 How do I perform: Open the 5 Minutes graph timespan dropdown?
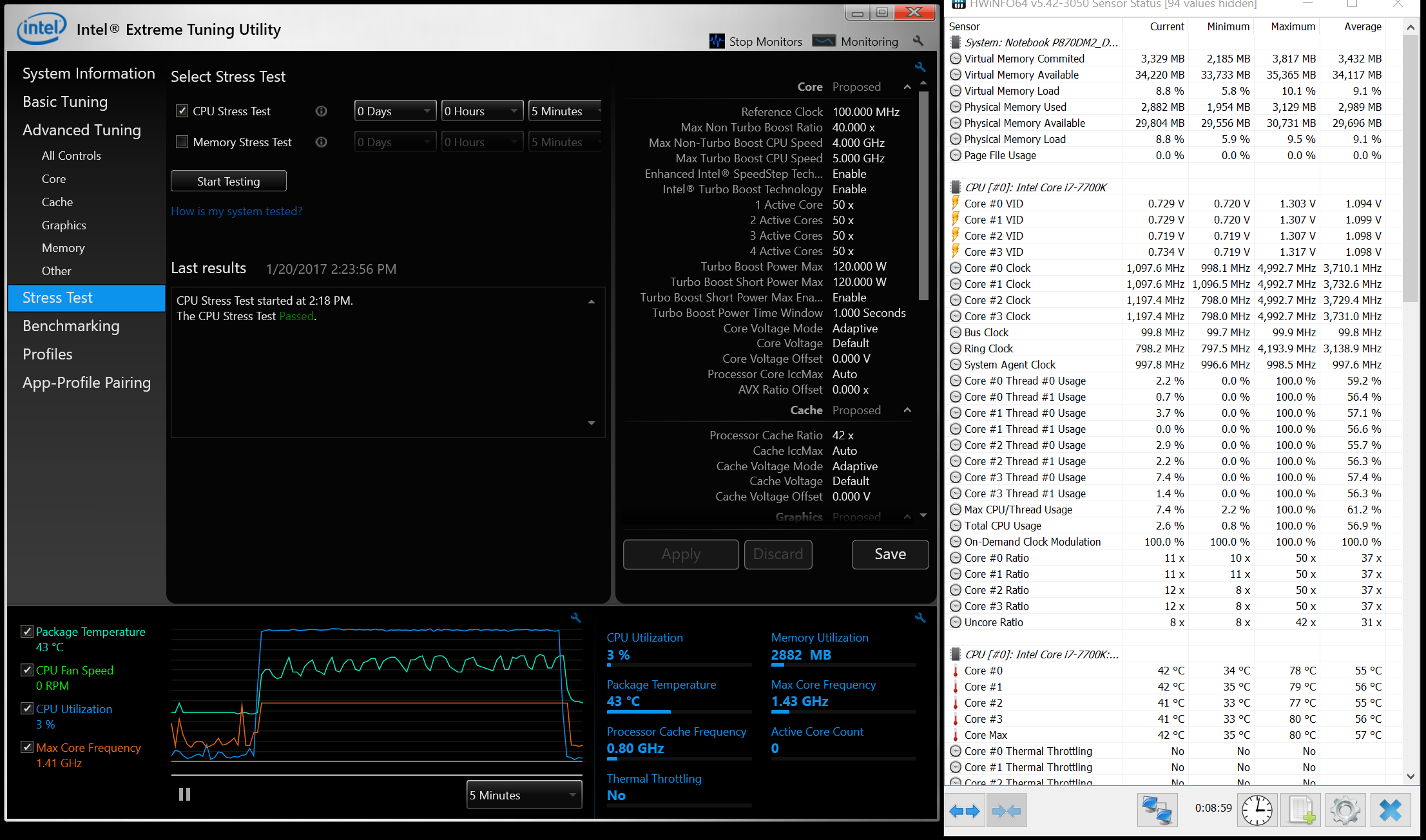tap(524, 795)
